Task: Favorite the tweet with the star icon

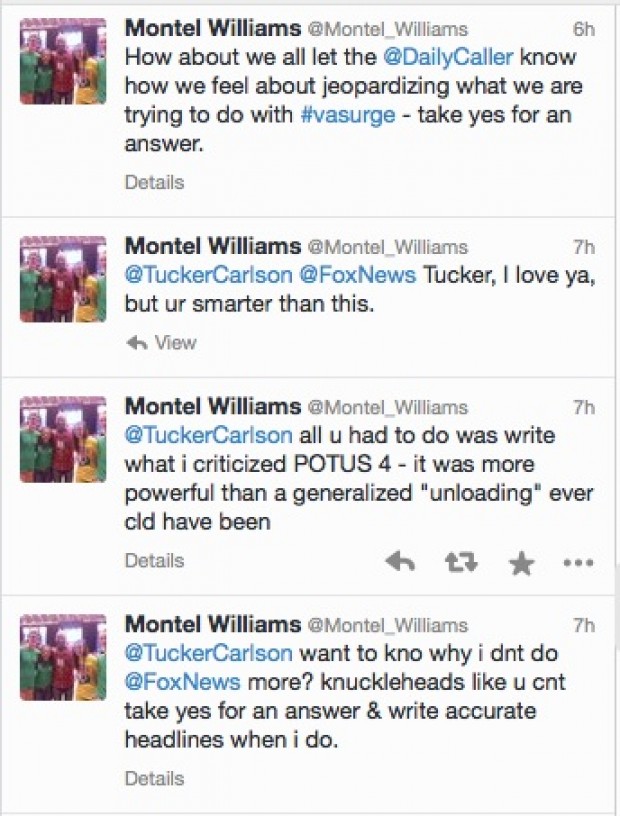Action: coord(522,563)
